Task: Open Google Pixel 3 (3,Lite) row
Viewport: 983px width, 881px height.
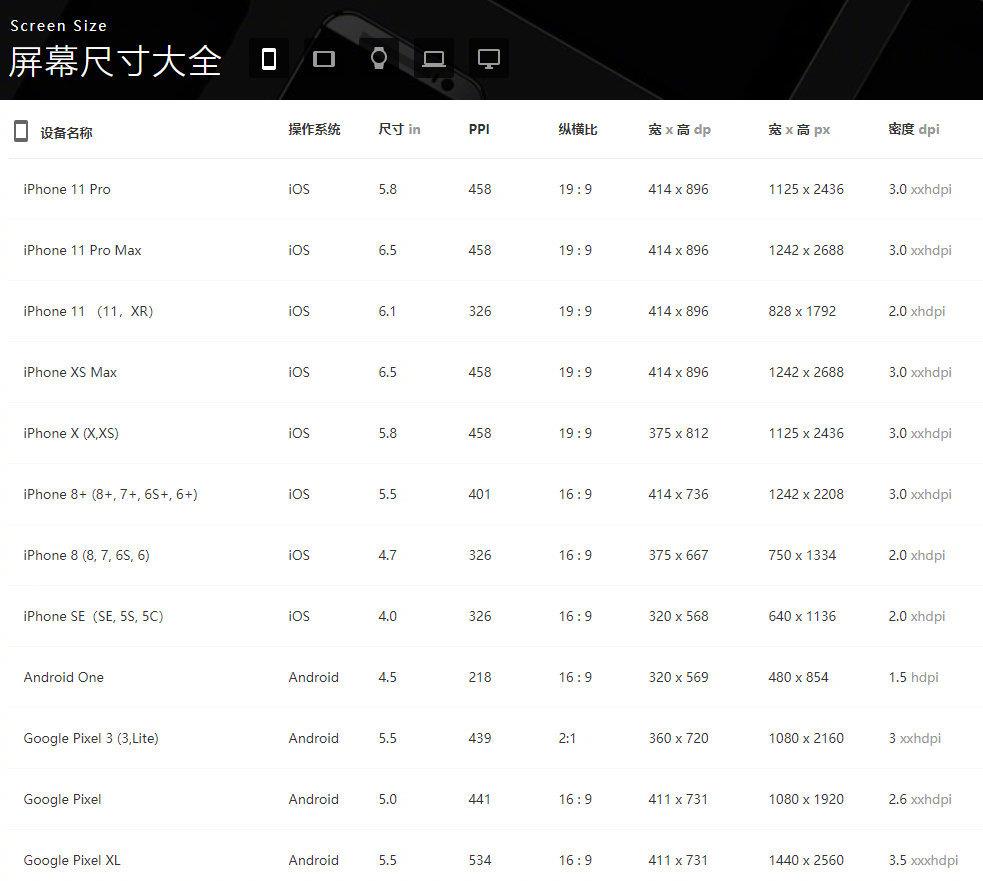Action: coord(91,738)
